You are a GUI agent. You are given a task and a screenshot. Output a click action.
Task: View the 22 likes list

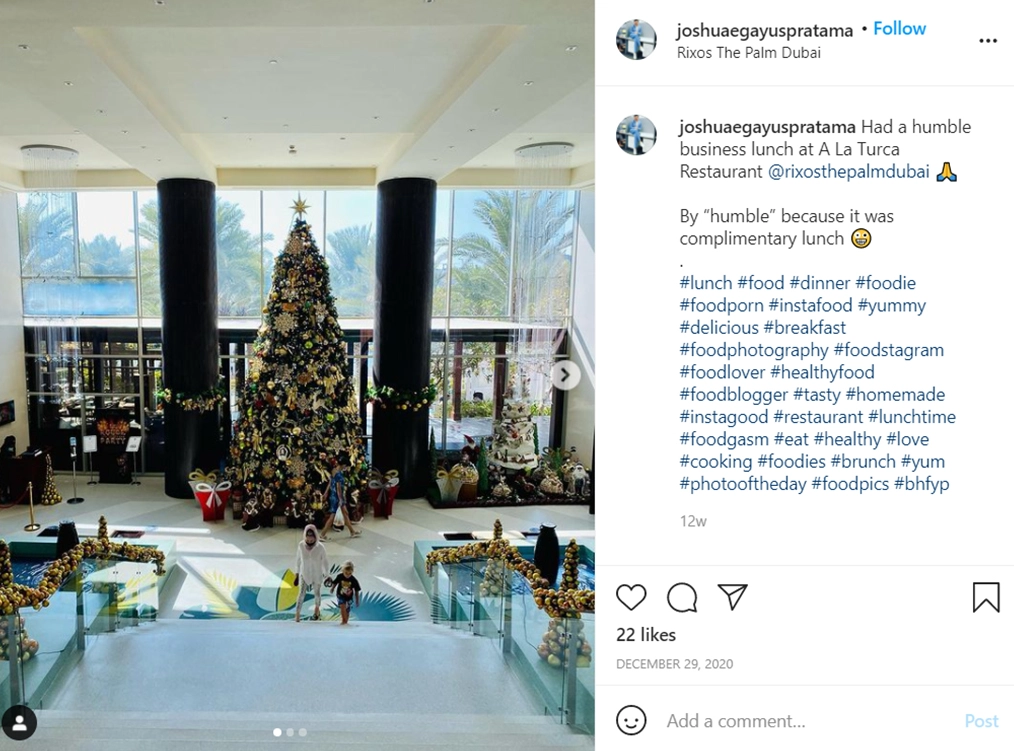pyautogui.click(x=646, y=635)
